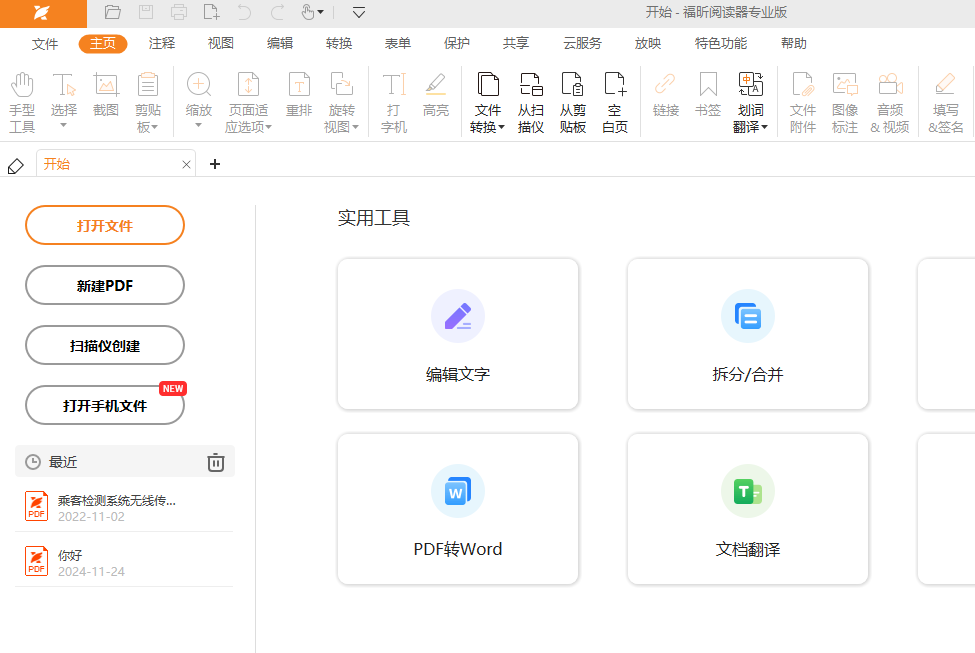Click the new document icon in quick toolbar
975x653 pixels.
coord(211,12)
